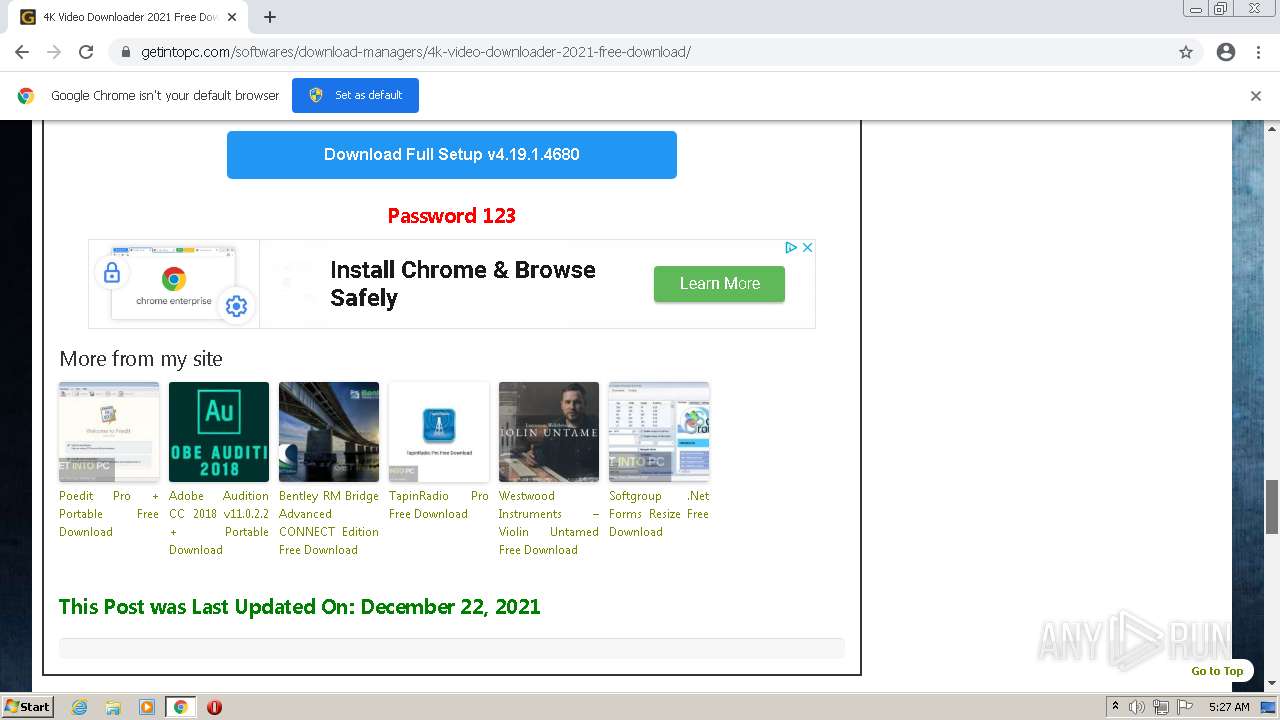Image resolution: width=1280 pixels, height=720 pixels.
Task: Open Windows Explorer from the taskbar
Action: [113, 707]
